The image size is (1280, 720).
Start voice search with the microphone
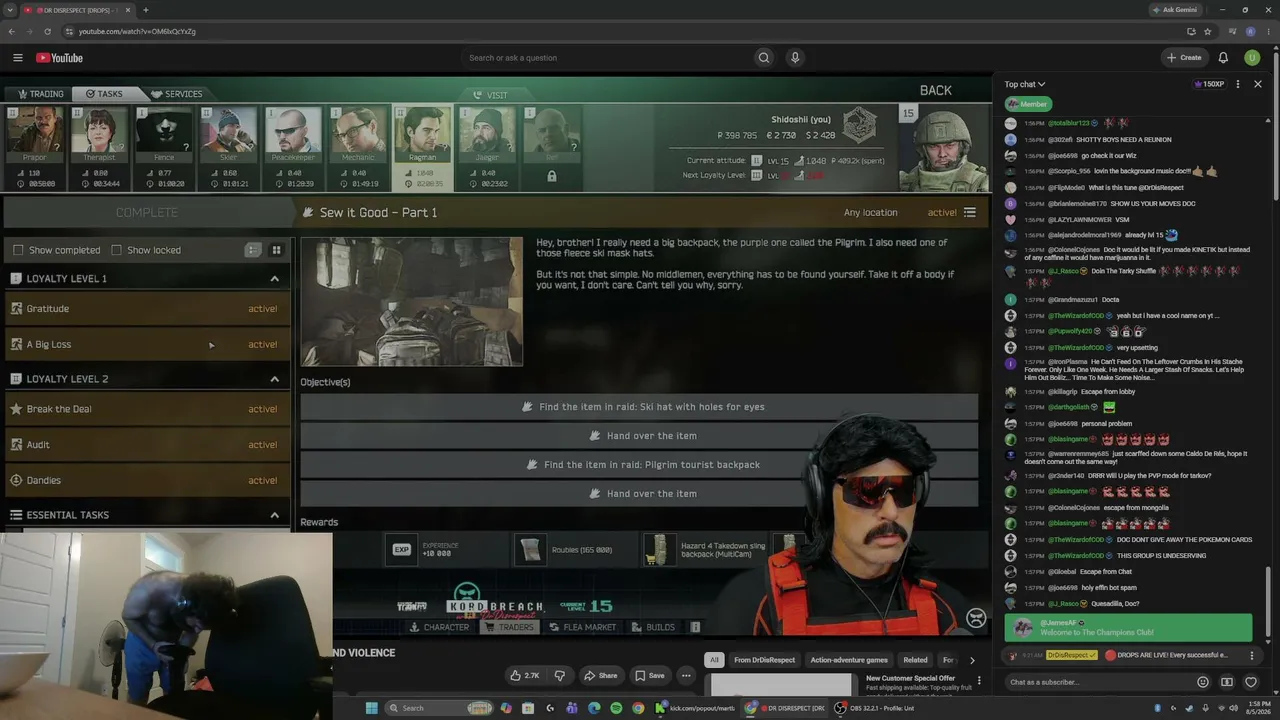795,58
